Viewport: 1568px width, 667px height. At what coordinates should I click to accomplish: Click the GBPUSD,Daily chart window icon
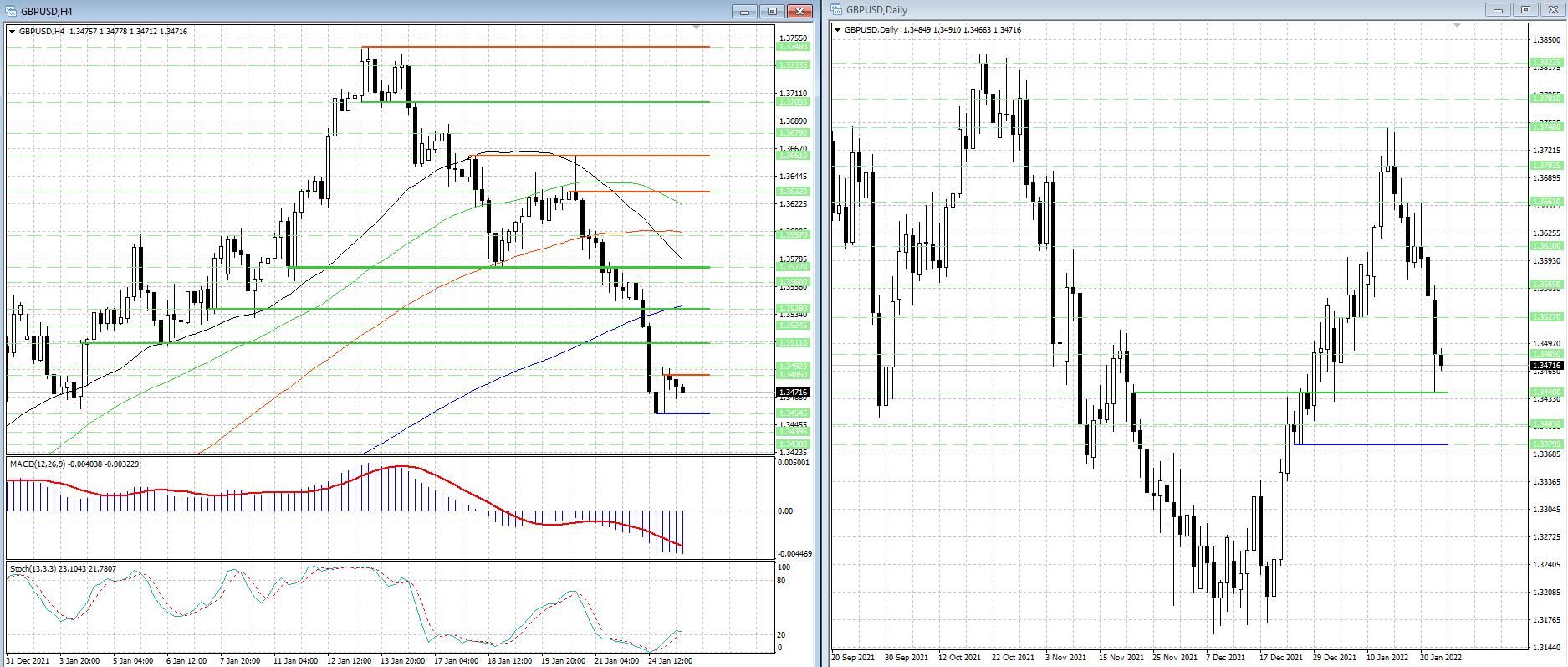tap(836, 10)
